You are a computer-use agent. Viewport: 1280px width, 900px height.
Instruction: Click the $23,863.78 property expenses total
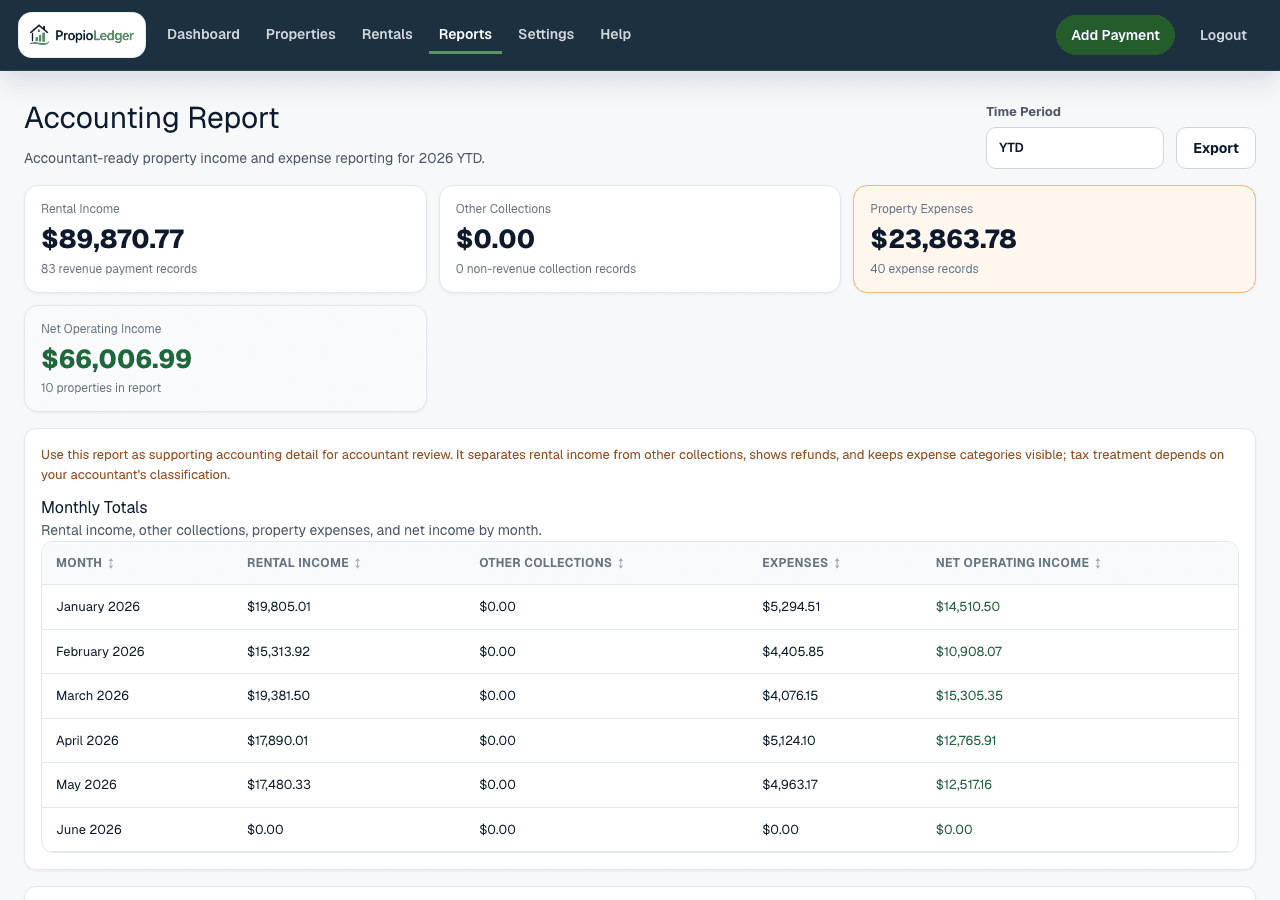(943, 239)
